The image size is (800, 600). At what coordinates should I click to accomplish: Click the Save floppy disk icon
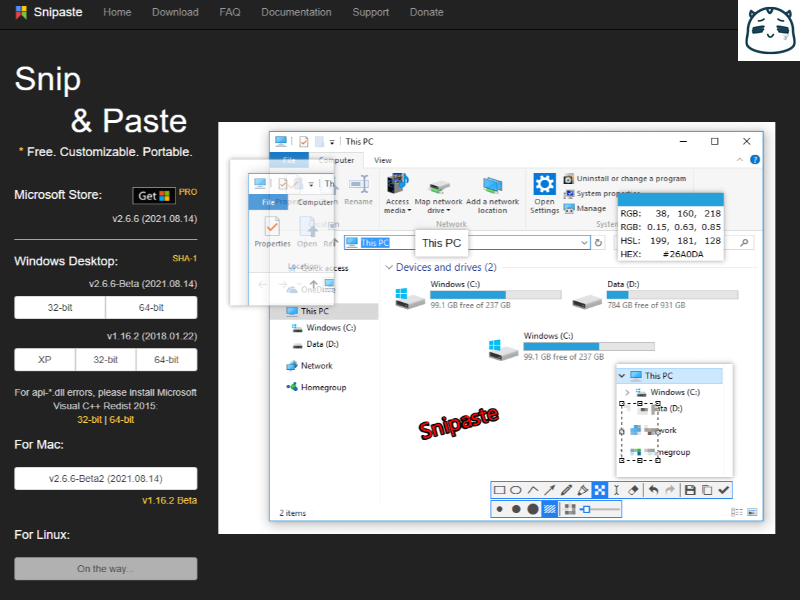(690, 490)
